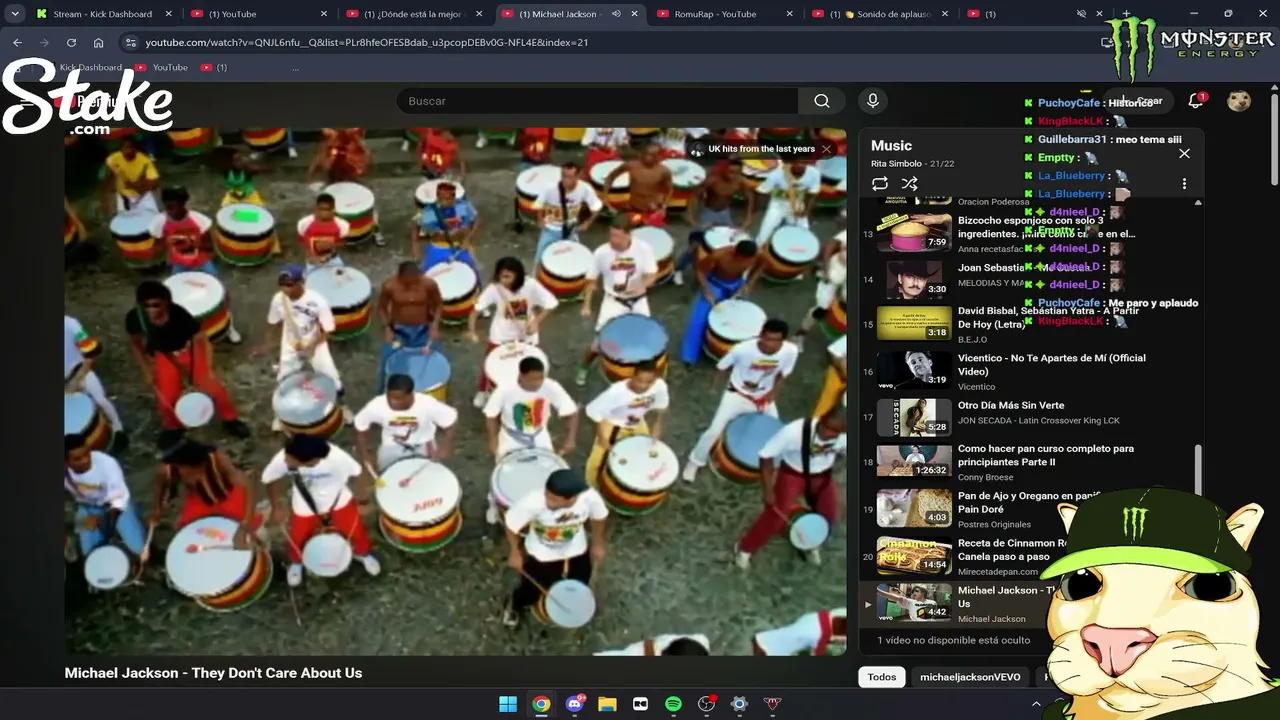Play Bizcocho esponjoso playlist video

[x=914, y=232]
